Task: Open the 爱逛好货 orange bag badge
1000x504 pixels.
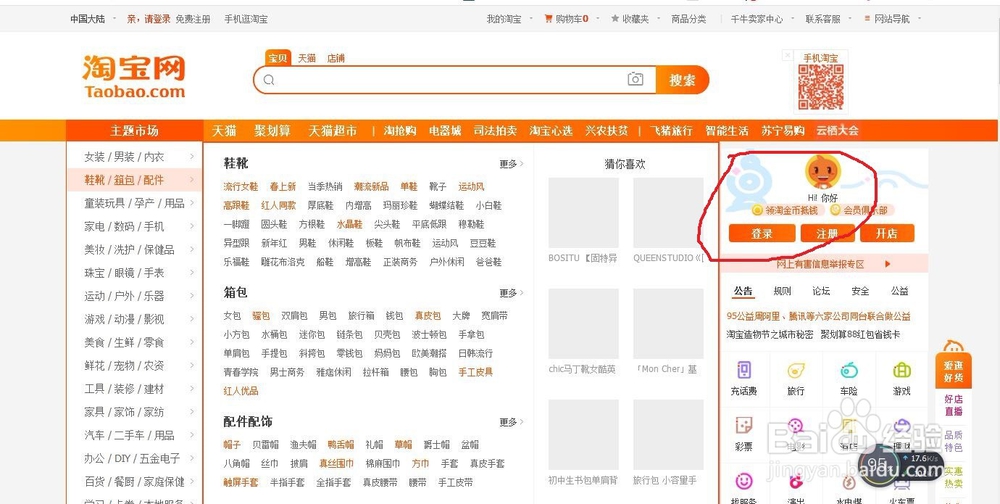Action: 953,363
